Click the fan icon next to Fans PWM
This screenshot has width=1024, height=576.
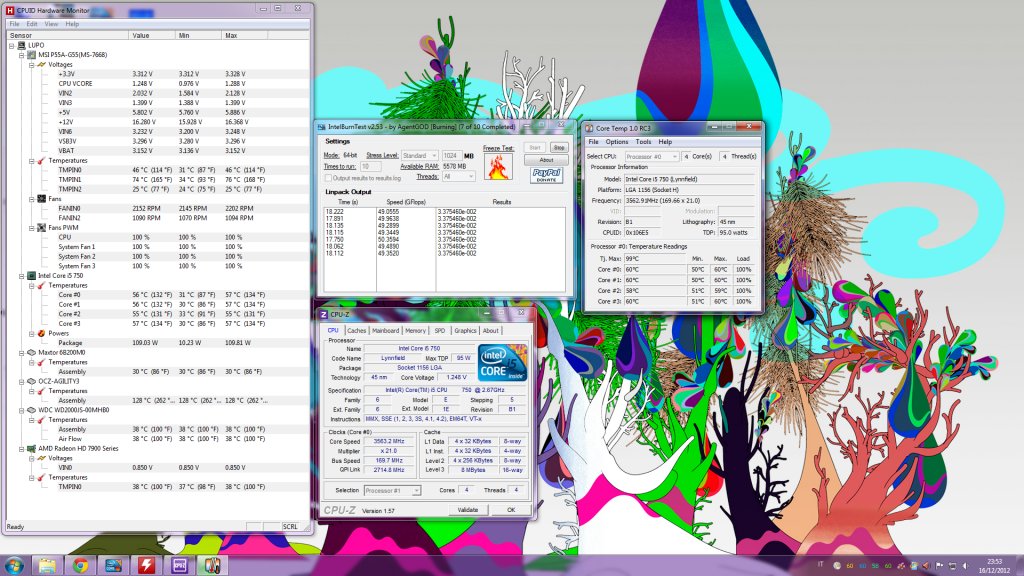point(42,228)
